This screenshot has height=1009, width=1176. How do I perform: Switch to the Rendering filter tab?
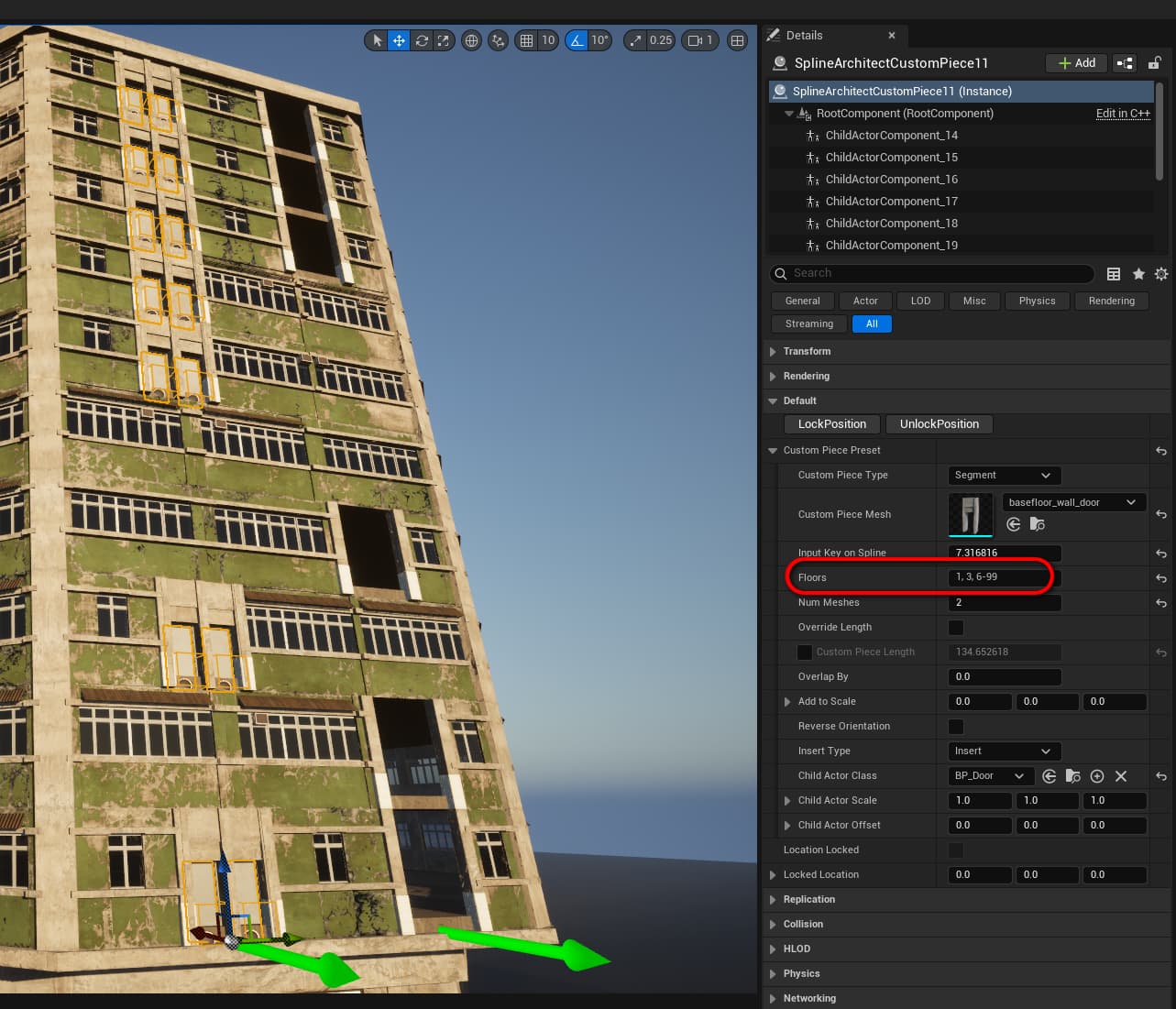pos(1111,301)
